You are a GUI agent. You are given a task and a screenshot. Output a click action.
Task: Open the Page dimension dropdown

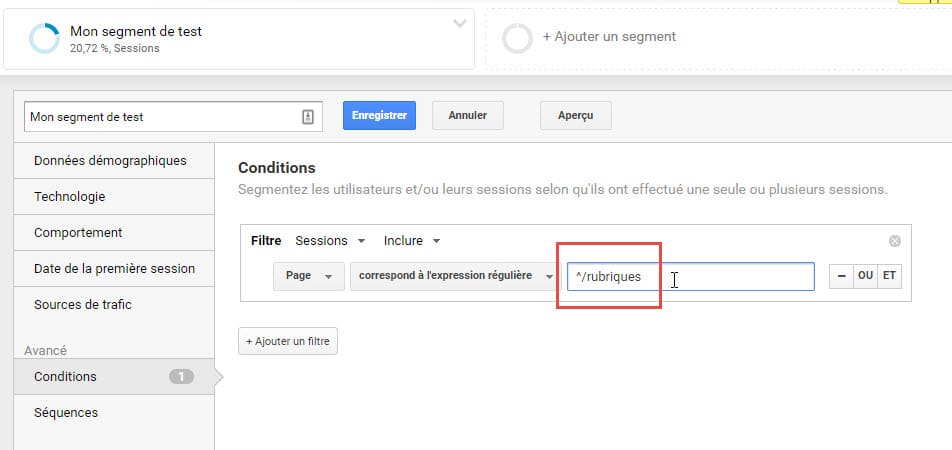(x=309, y=276)
